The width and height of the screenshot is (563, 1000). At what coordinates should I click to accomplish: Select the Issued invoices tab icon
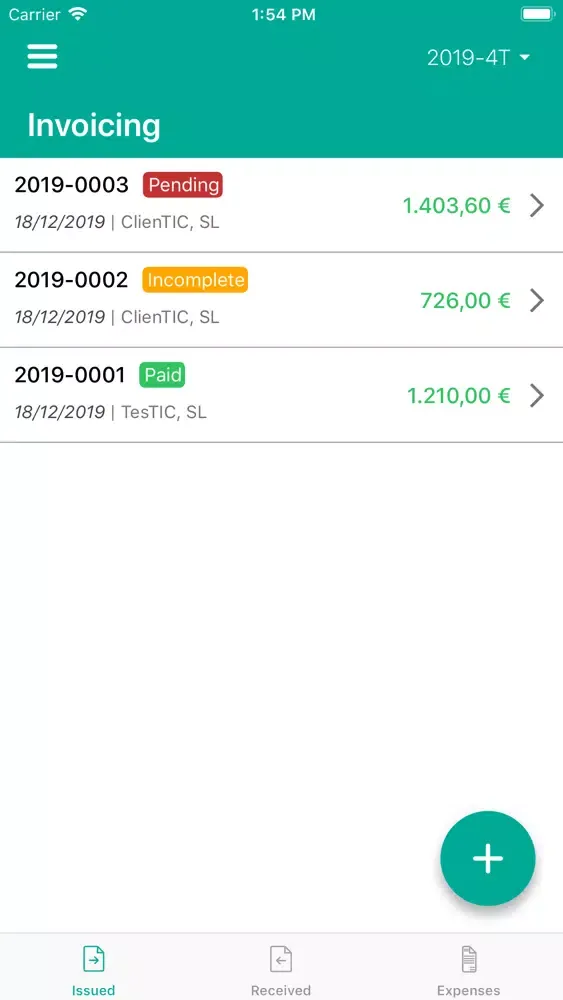[x=93, y=959]
